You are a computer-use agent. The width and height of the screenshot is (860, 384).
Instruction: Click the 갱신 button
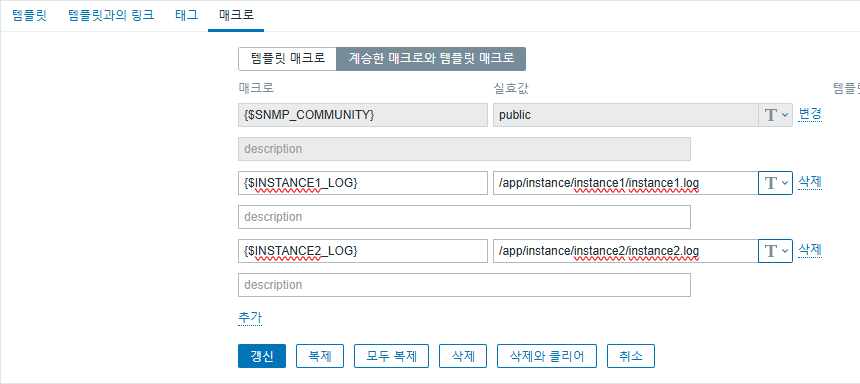pos(262,356)
